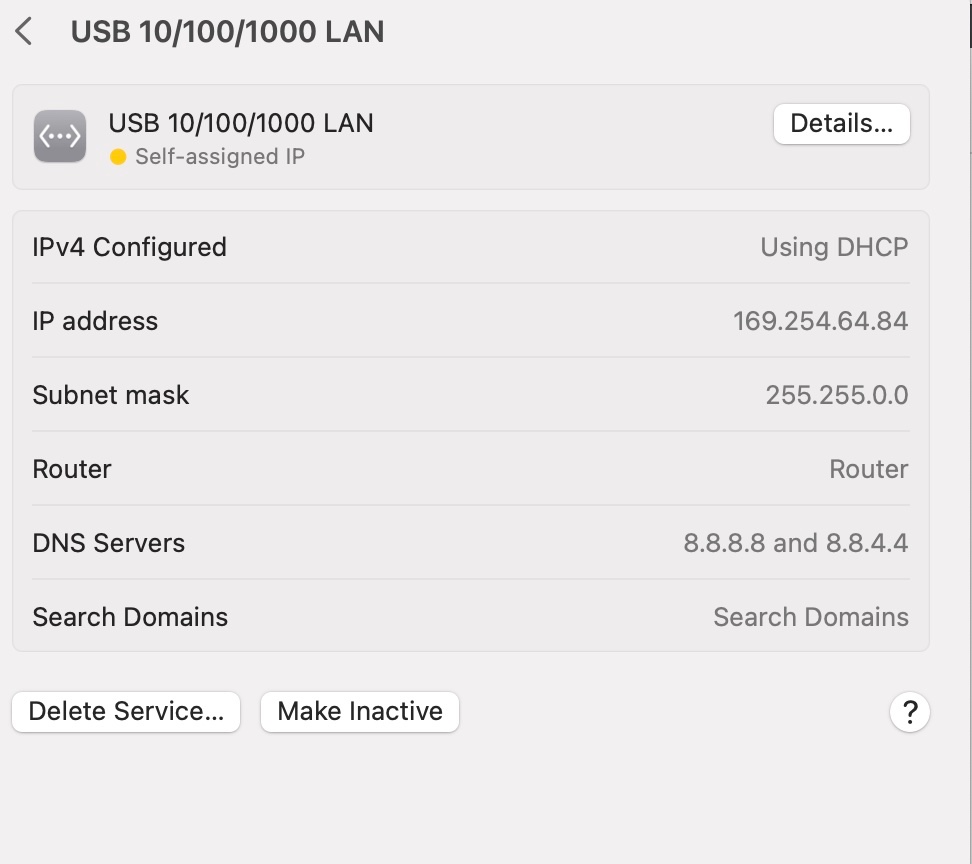
Task: Click Delete Service… button
Action: tap(126, 712)
